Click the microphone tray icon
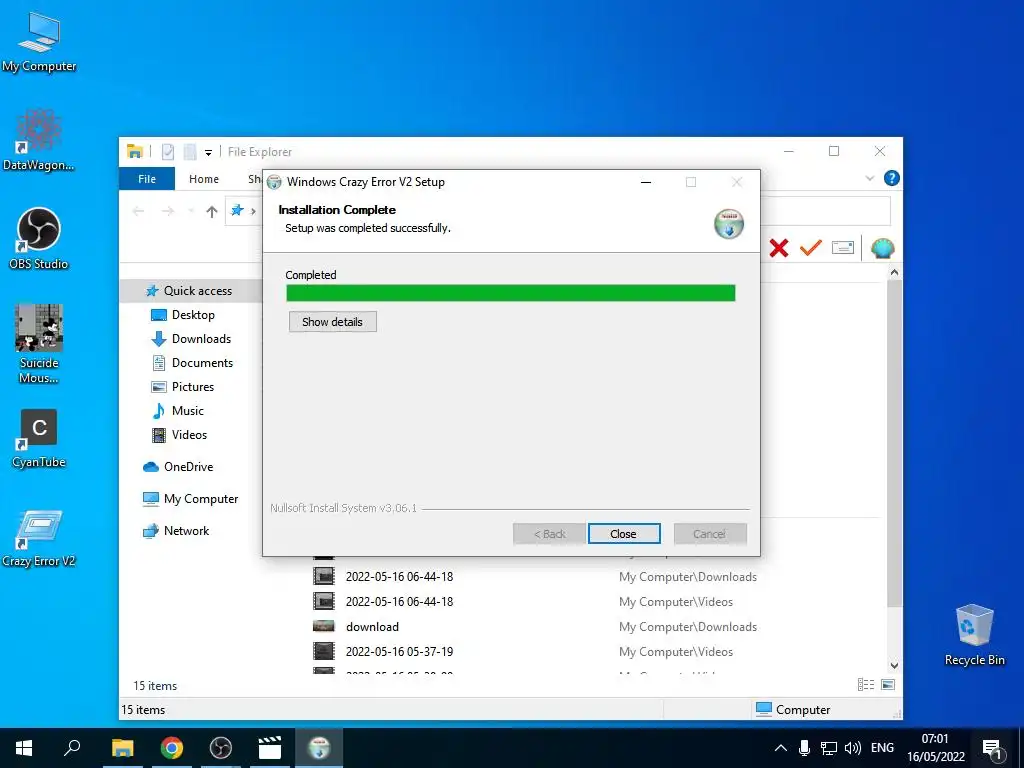Image resolution: width=1024 pixels, height=768 pixels. click(805, 748)
